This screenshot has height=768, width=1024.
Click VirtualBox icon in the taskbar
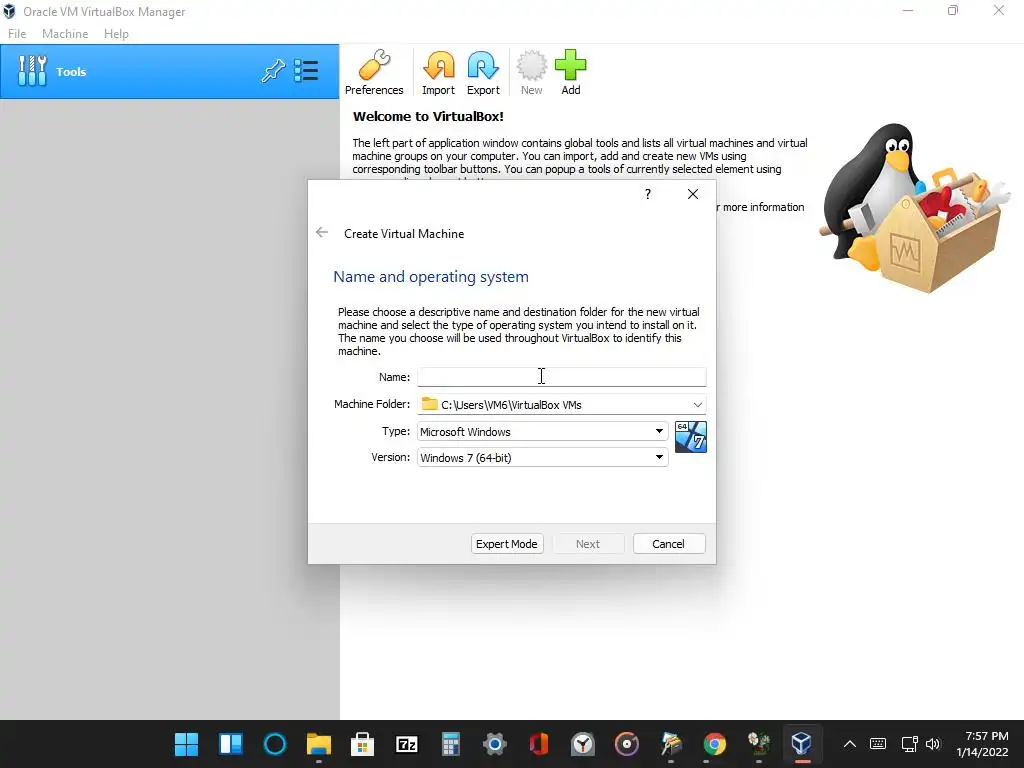point(802,744)
